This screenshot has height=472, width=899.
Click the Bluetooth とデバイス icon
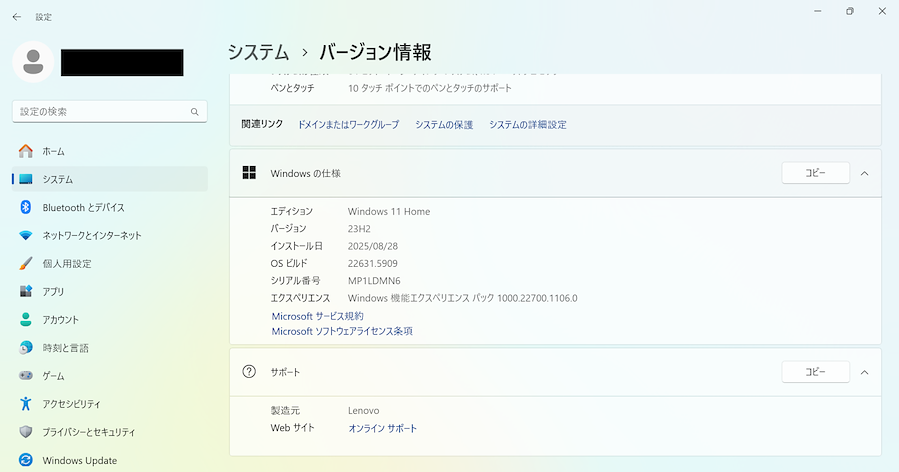tap(26, 207)
